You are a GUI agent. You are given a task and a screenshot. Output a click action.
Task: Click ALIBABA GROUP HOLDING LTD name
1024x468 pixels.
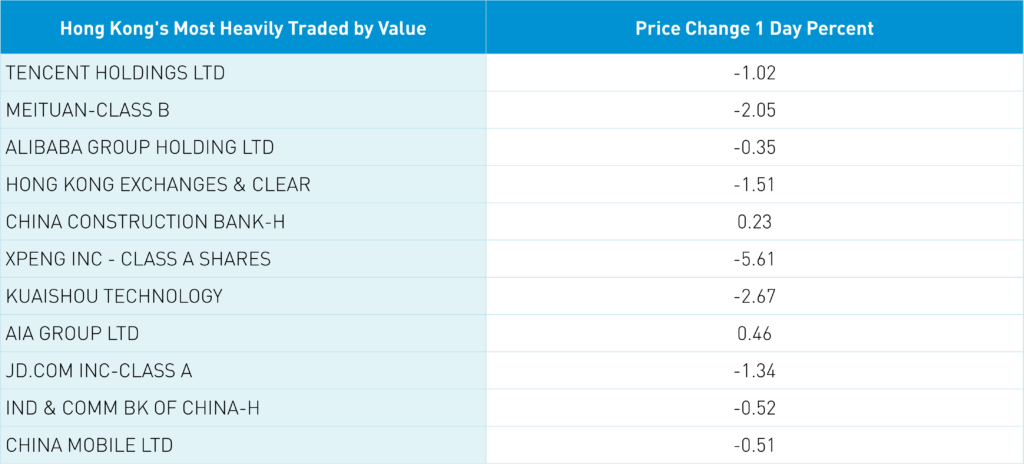[140, 147]
